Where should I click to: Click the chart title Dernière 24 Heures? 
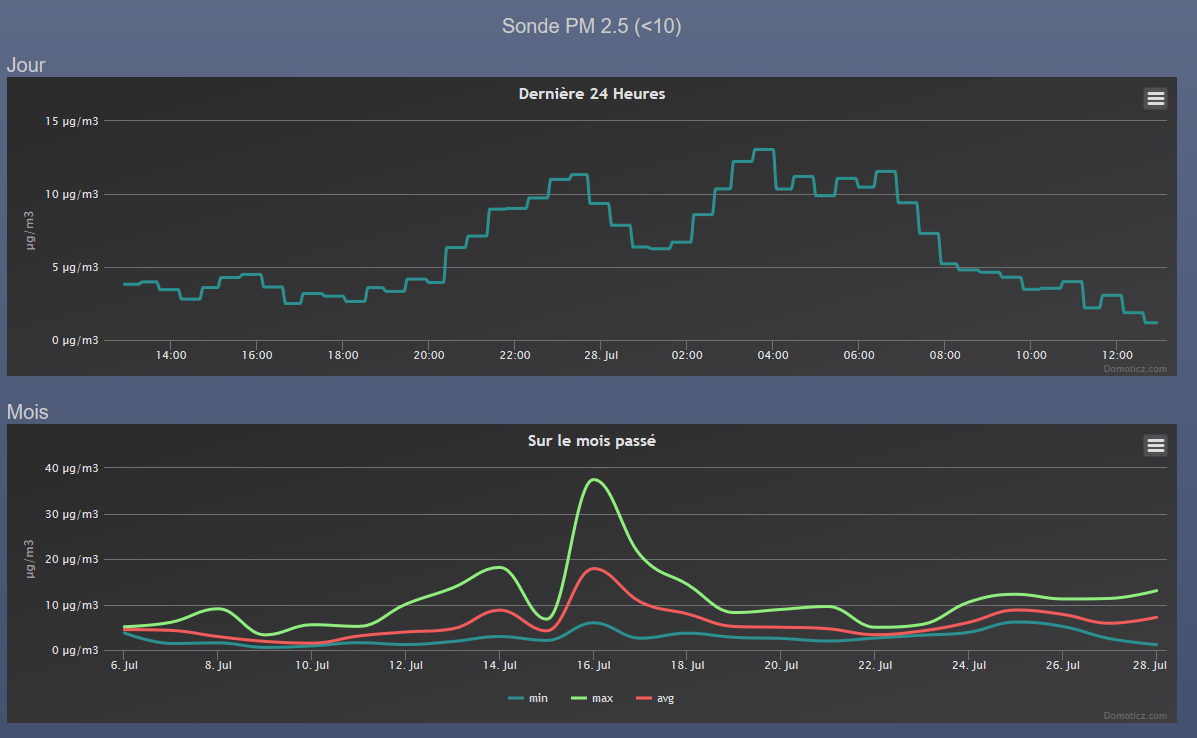(x=592, y=94)
